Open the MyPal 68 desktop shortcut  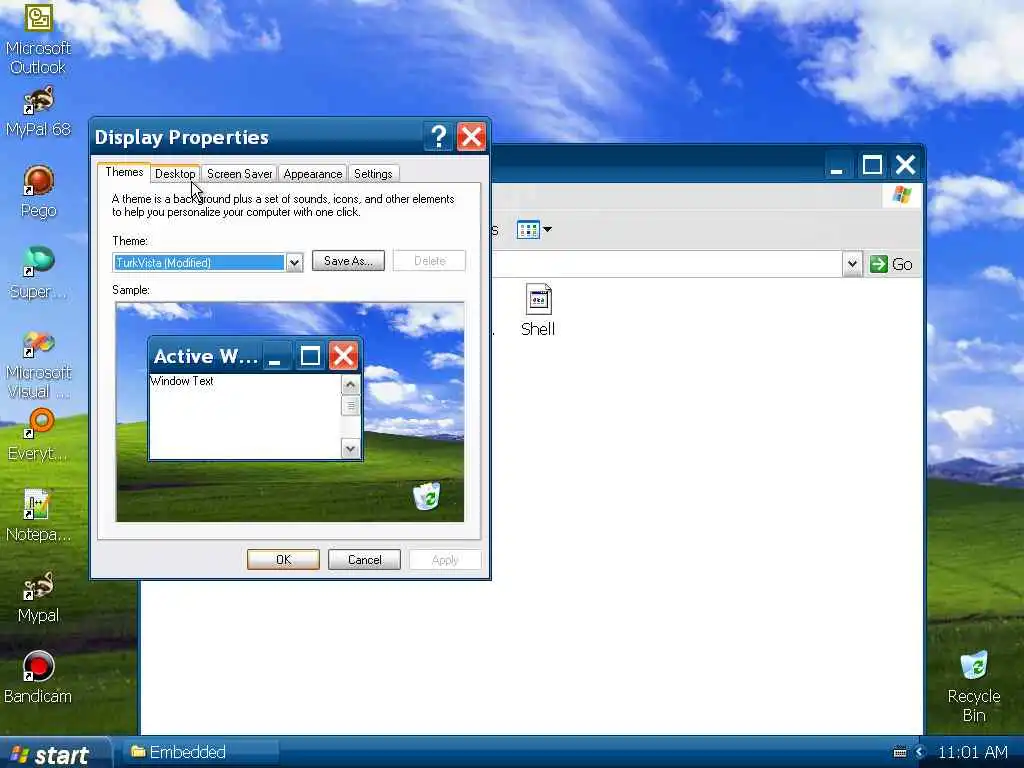(x=38, y=111)
